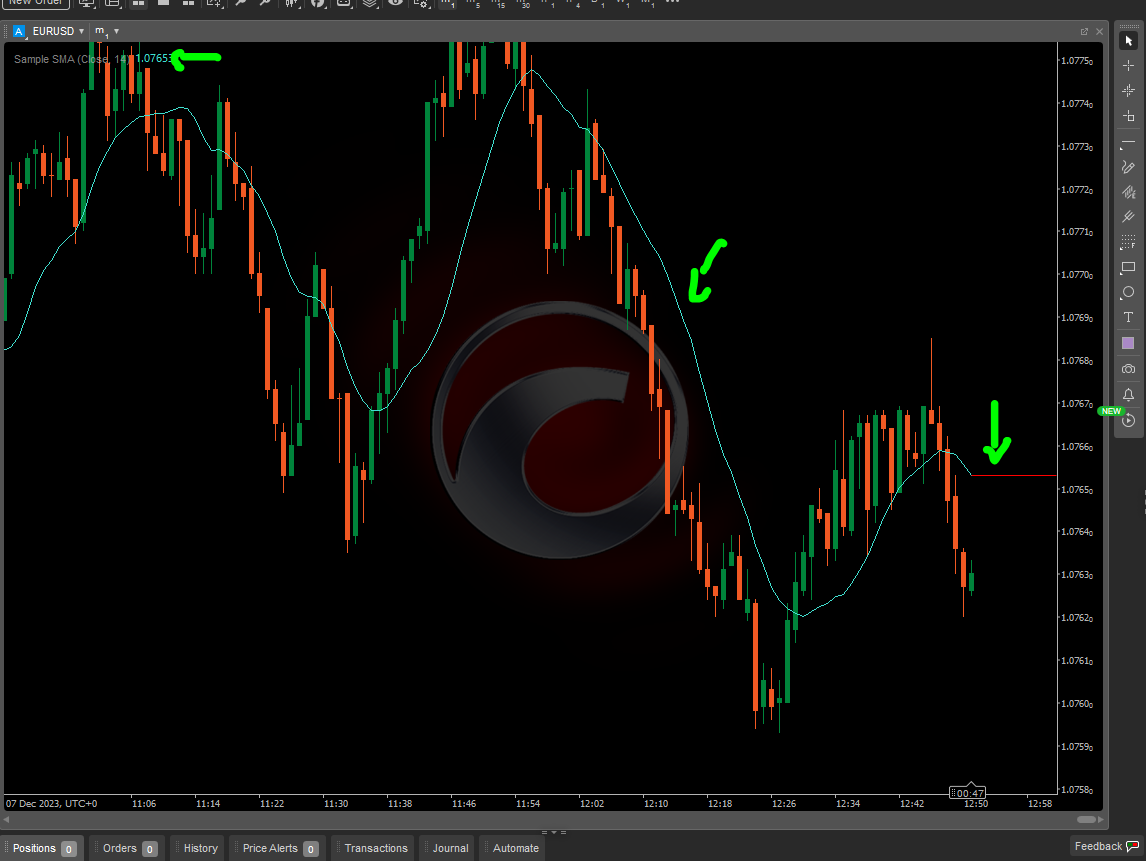Click the 07 Dec 2023, UTC+0 label
1146x861 pixels.
pyautogui.click(x=51, y=803)
